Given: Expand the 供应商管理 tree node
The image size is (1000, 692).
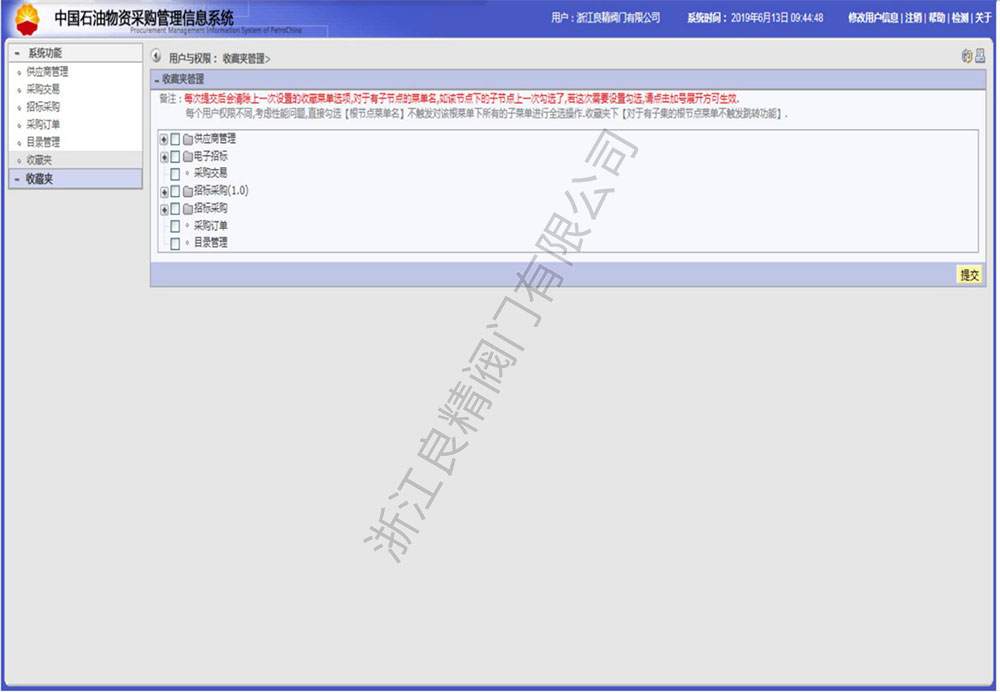Looking at the screenshot, I should (164, 140).
